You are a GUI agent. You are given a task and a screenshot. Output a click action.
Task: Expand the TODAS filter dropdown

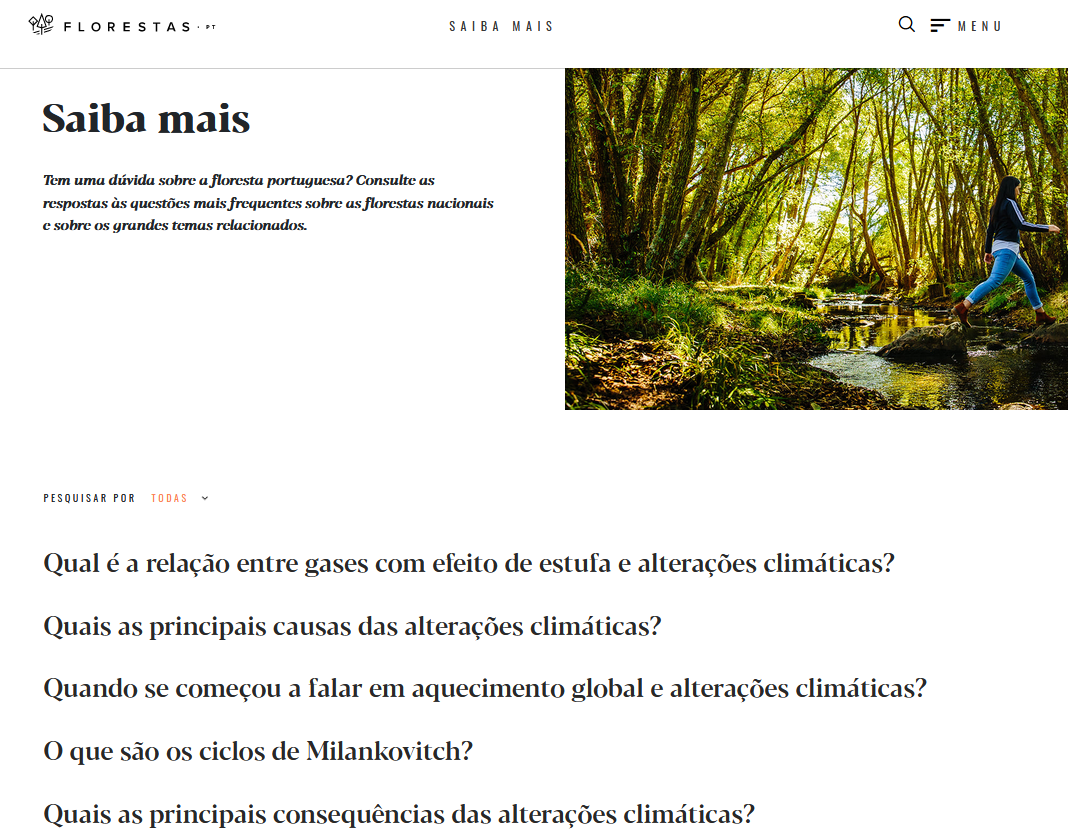pyautogui.click(x=169, y=499)
